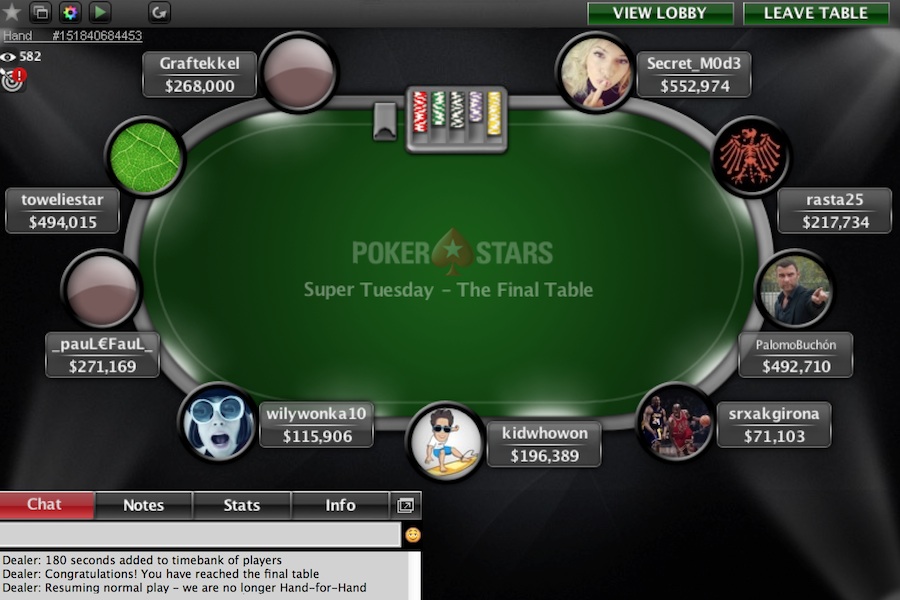Click in the chat message input field

(x=200, y=535)
